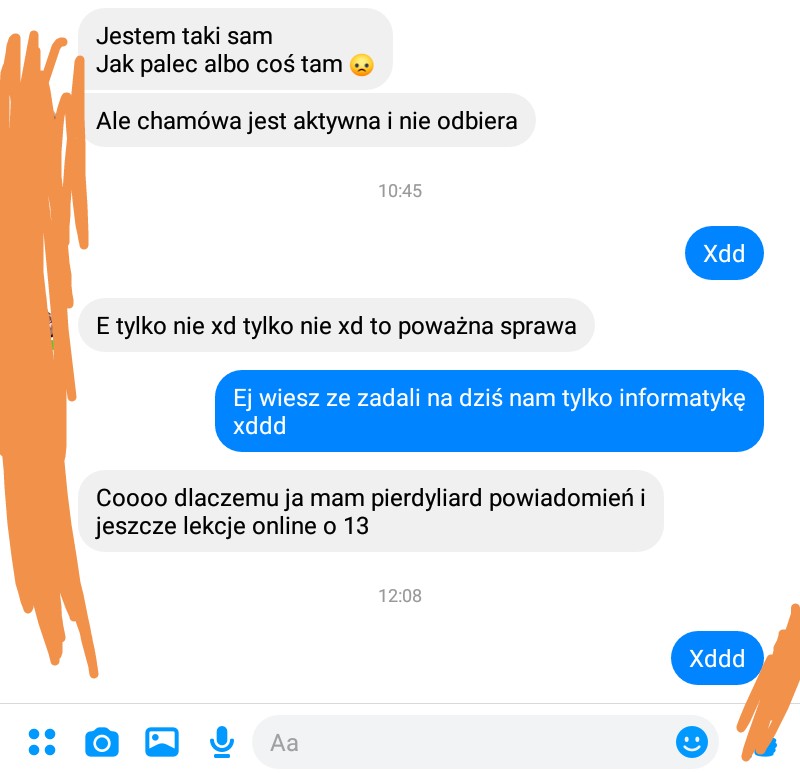Open the four-dot more actions menu
The height and width of the screenshot is (773, 800).
tap(42, 742)
